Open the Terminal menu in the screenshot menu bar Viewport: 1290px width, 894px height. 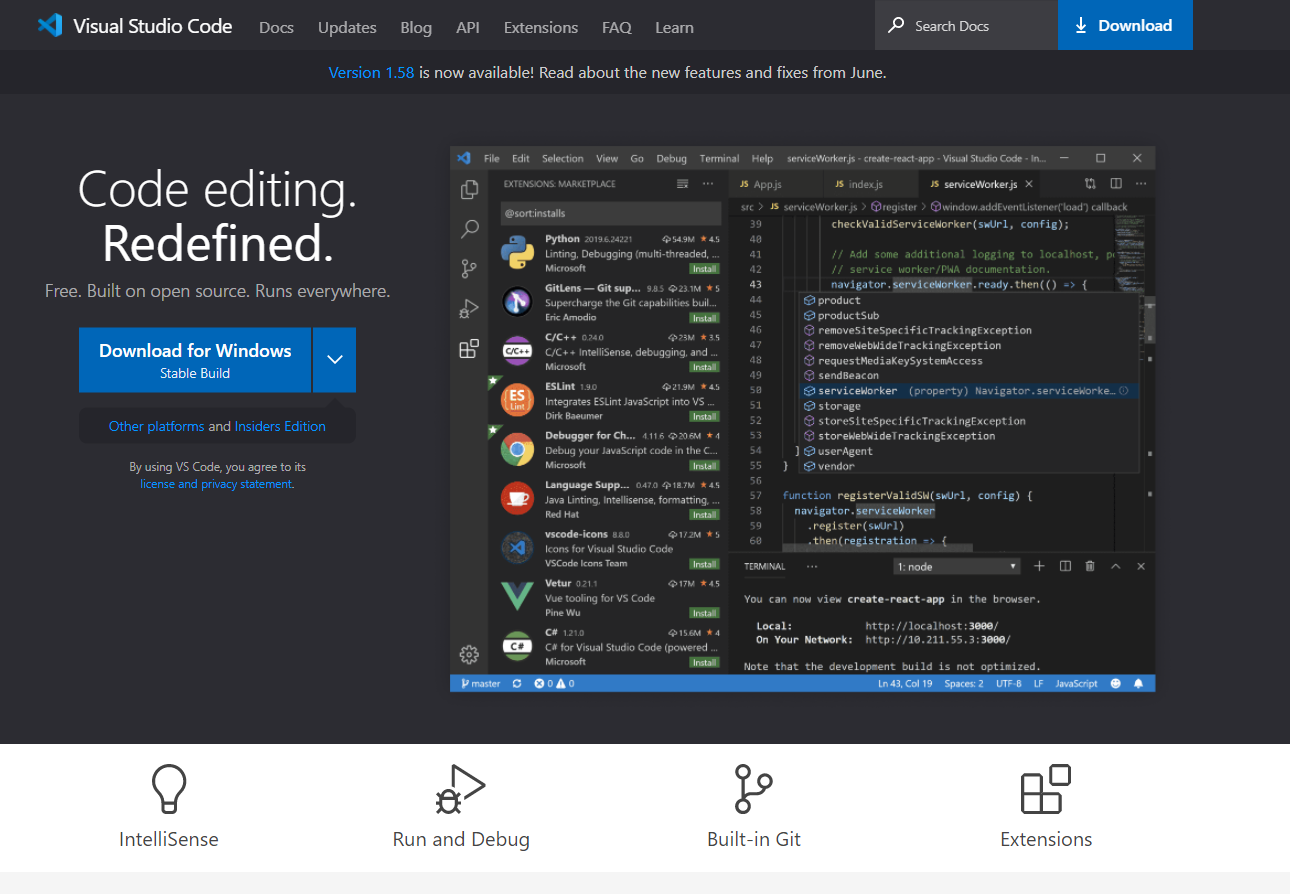pyautogui.click(x=719, y=158)
